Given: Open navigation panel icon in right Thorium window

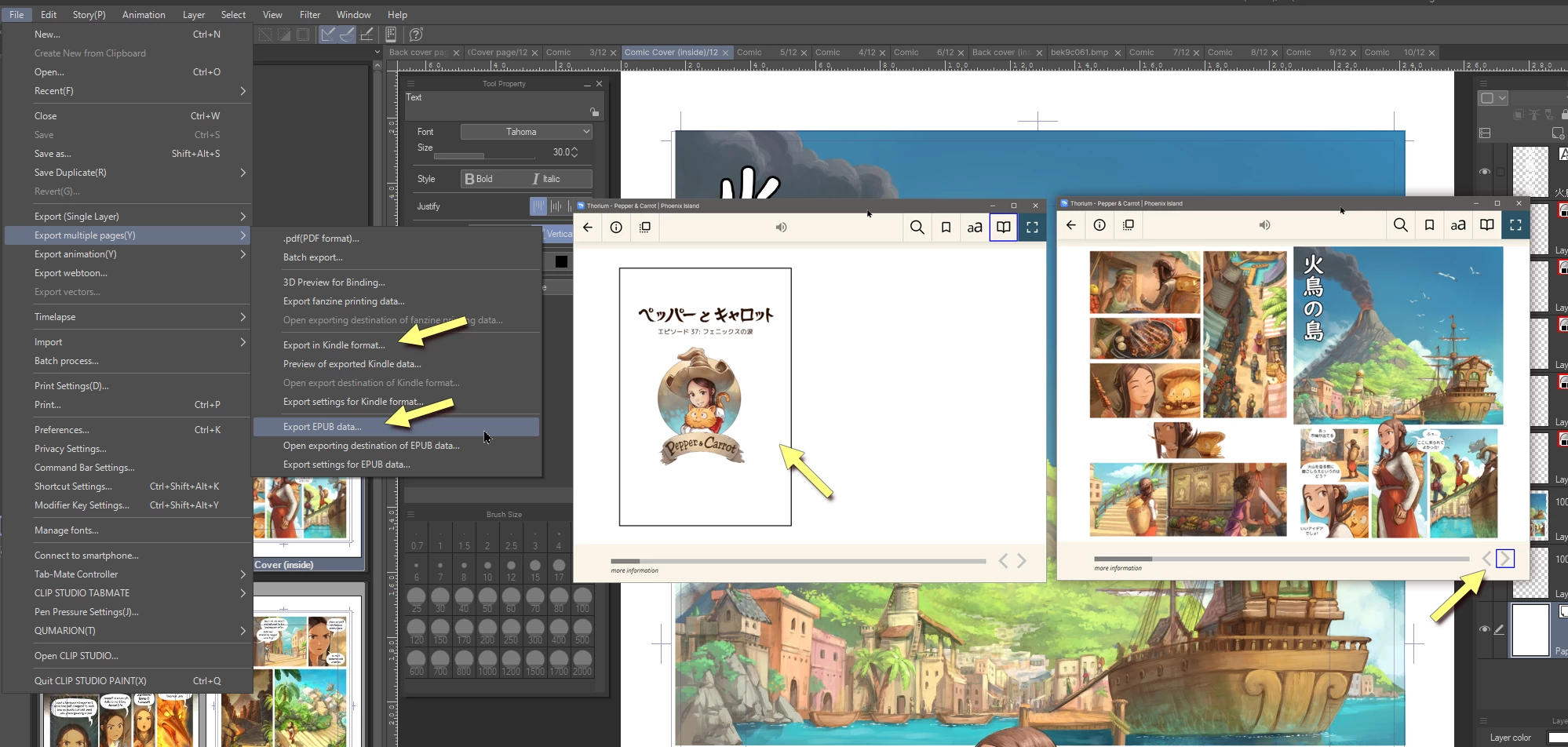Looking at the screenshot, I should point(1129,225).
